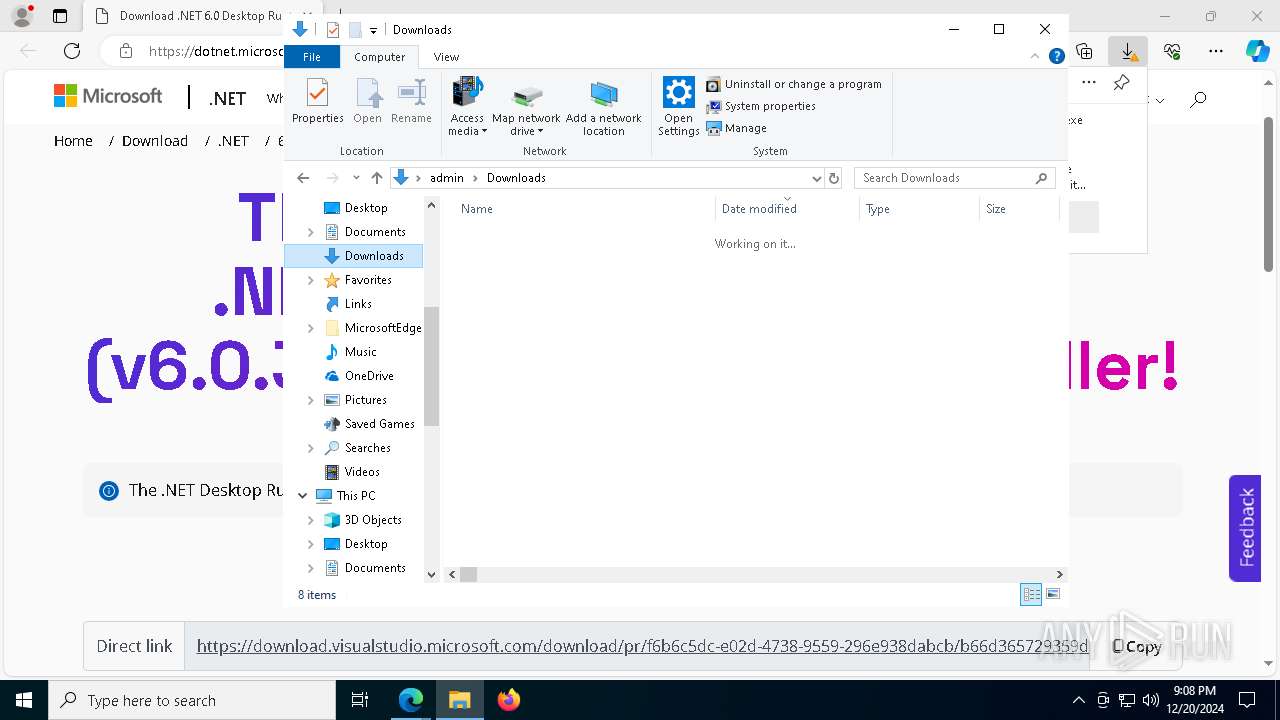Expand the Documents tree node
The width and height of the screenshot is (1280, 720).
311,232
